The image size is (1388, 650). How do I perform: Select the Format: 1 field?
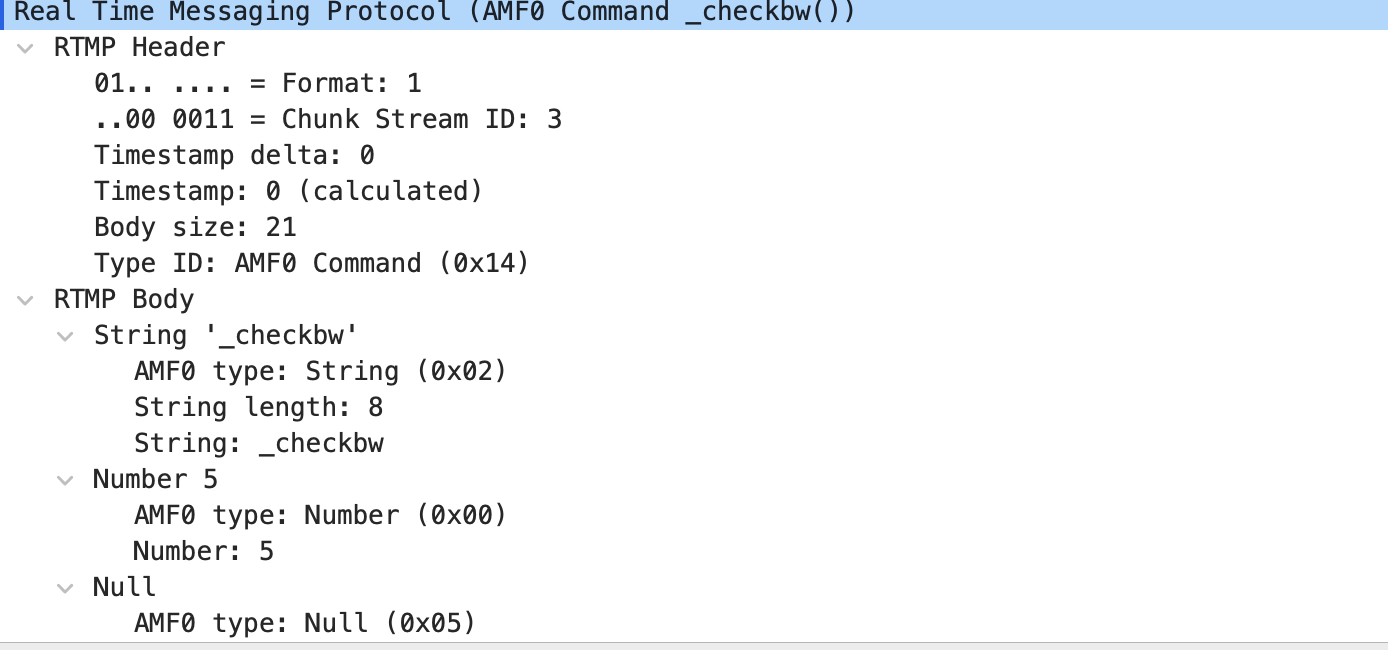coord(258,83)
